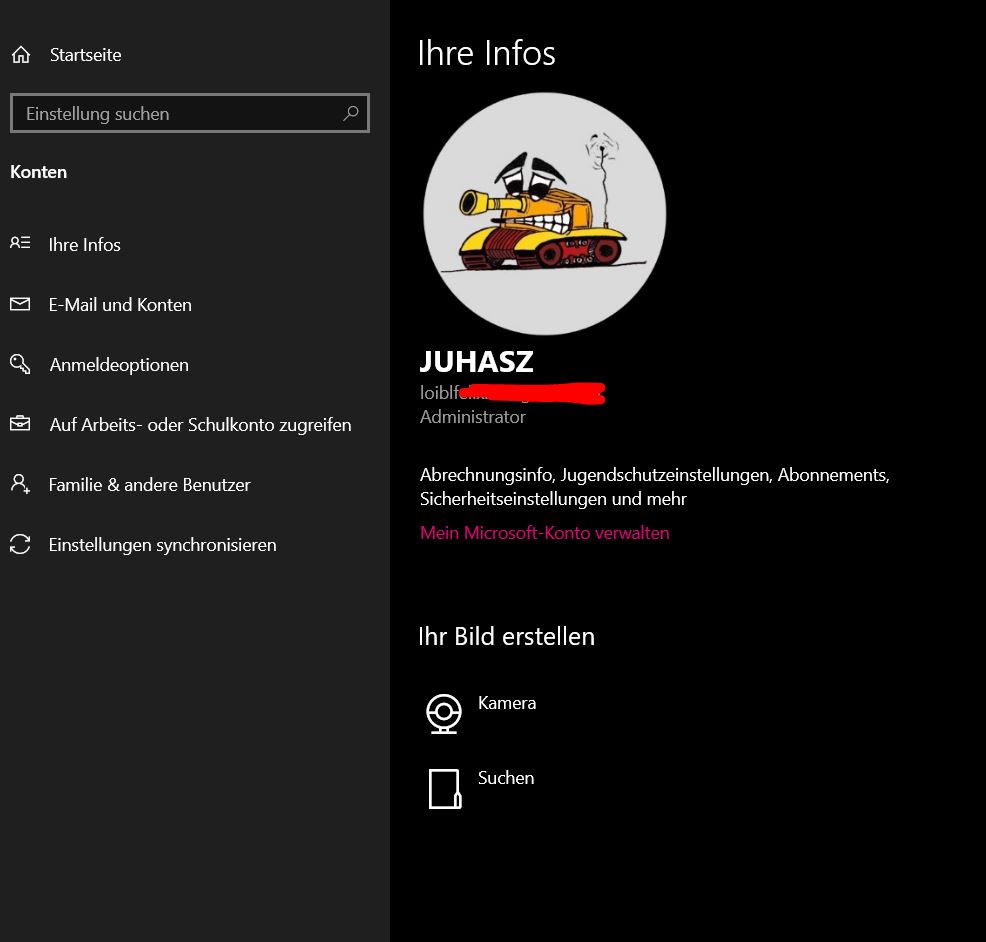This screenshot has width=986, height=942.
Task: Click the Konten section header
Action: coord(38,172)
